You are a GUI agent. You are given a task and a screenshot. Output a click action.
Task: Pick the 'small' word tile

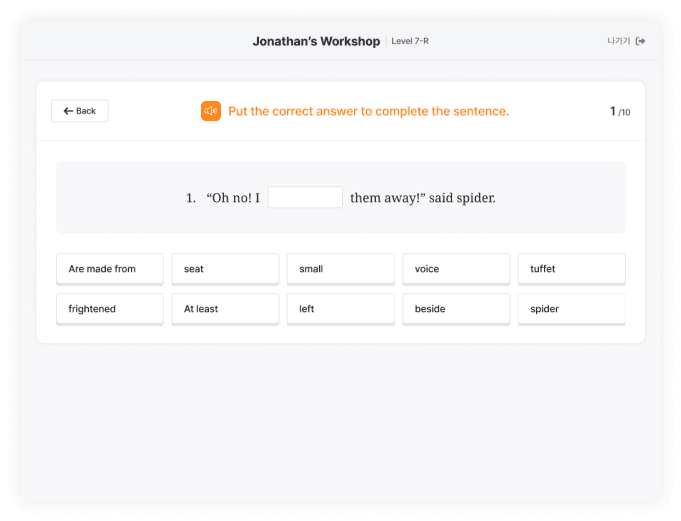click(x=340, y=269)
